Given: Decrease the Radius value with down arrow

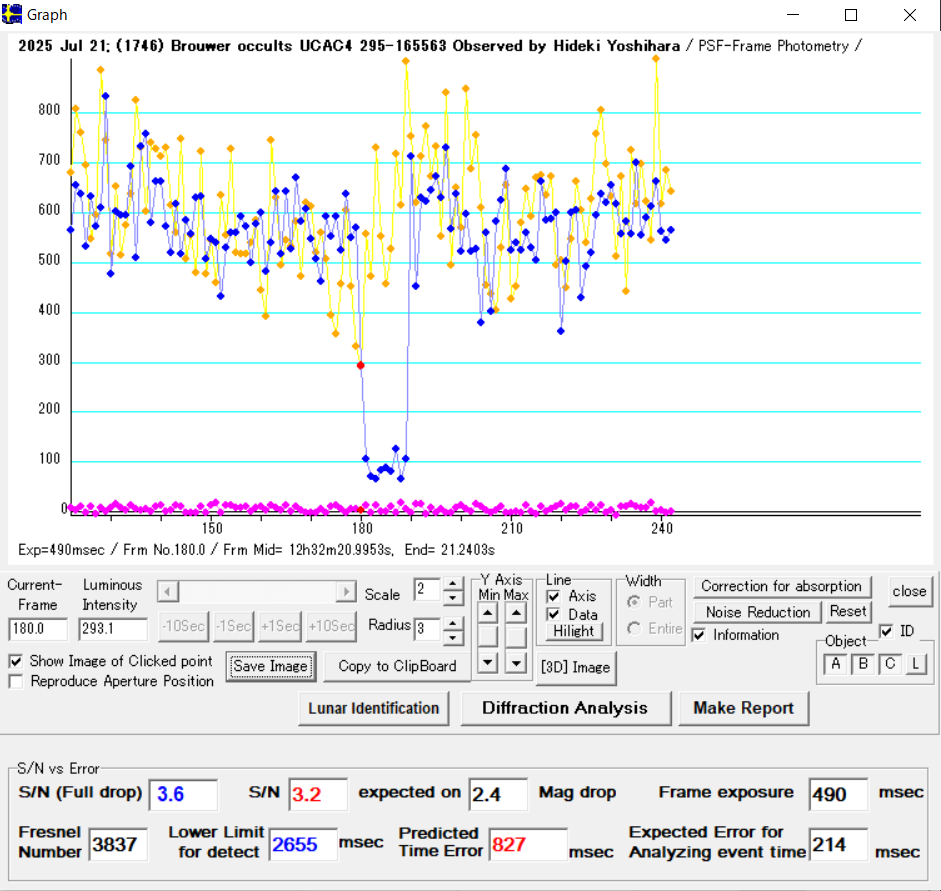Looking at the screenshot, I should (x=453, y=636).
